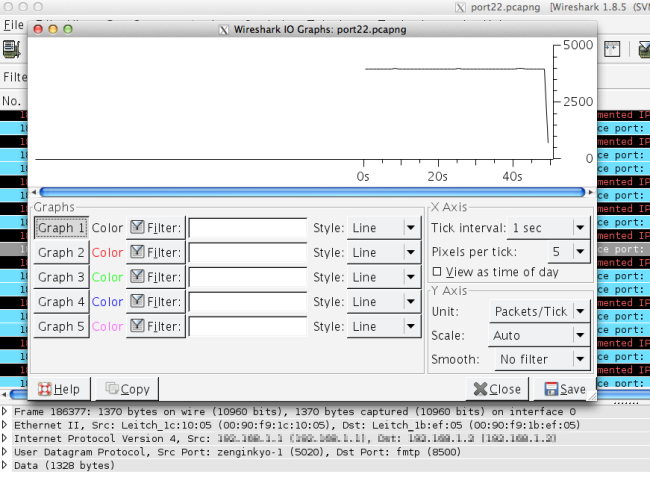Toggle the Graph 3 button

(x=61, y=277)
